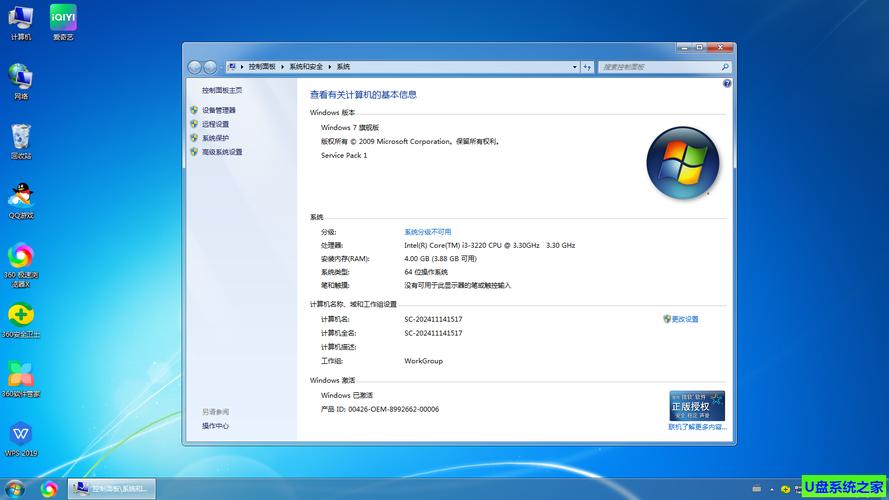Click the Service Pack 1 text

coord(344,155)
